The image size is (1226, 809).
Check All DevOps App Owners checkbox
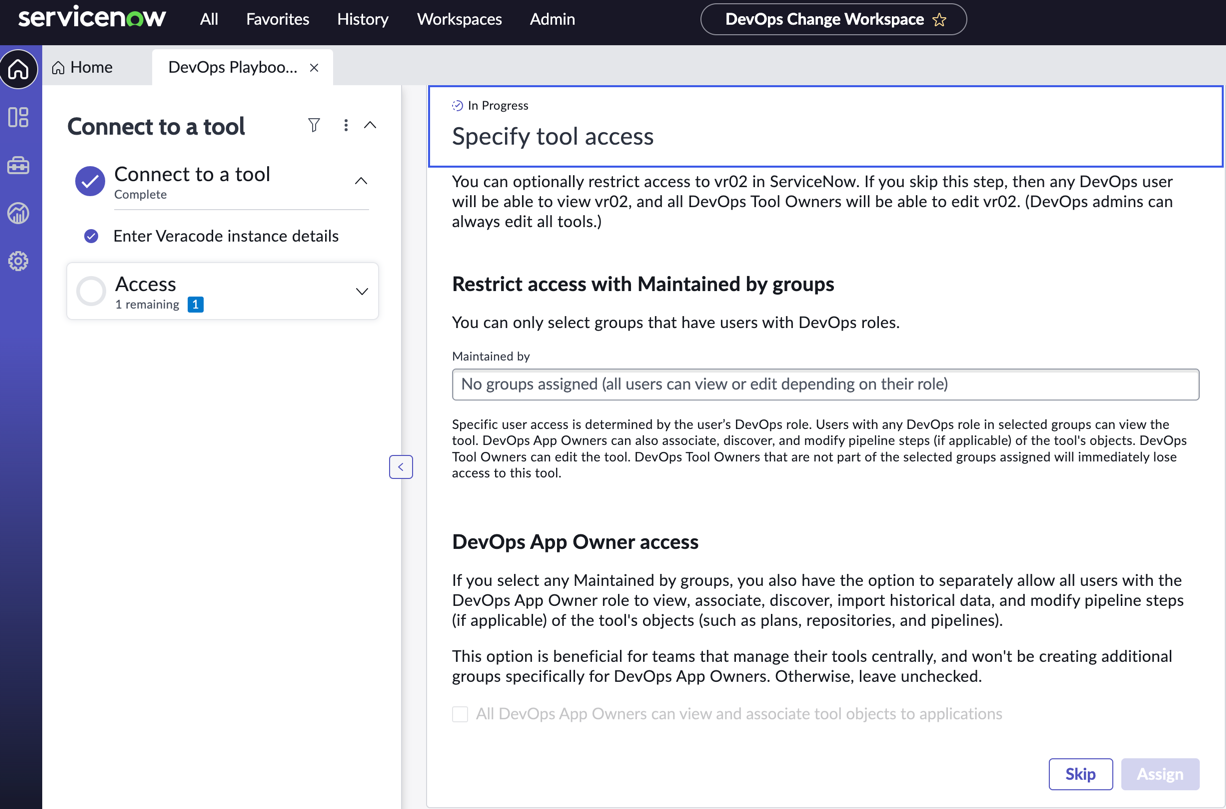coord(460,714)
